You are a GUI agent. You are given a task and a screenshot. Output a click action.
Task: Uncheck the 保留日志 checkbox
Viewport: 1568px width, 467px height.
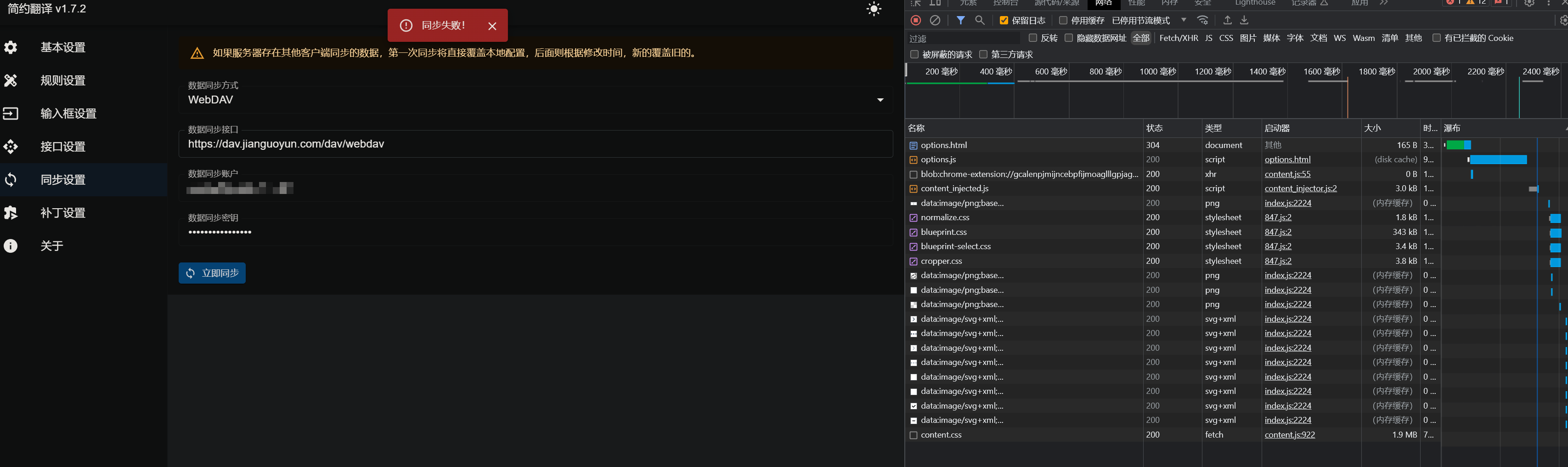click(x=1004, y=20)
